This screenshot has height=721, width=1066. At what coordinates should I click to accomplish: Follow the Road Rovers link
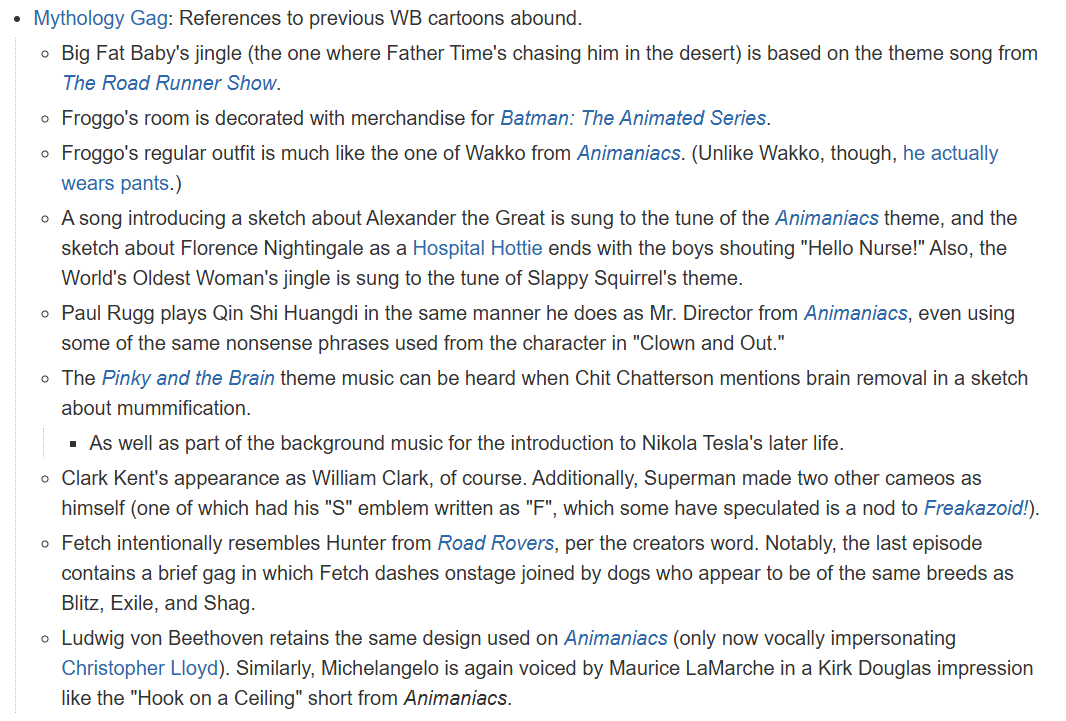(x=496, y=544)
